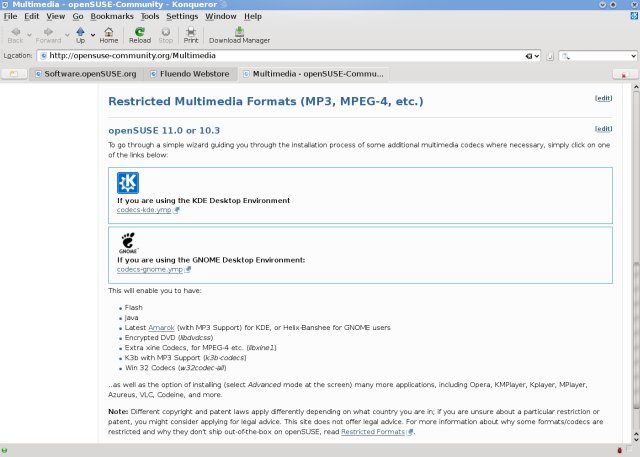Click the KDE logo icon

tap(128, 183)
